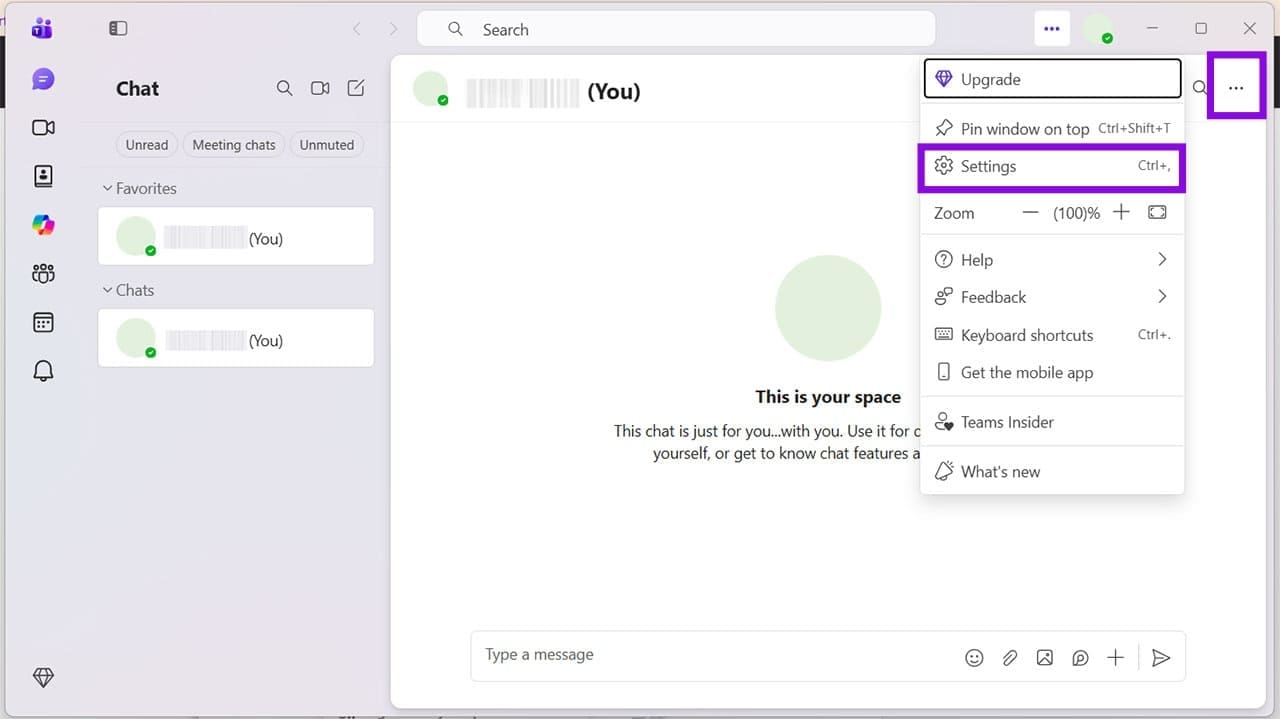Decrease zoom with the minus button
1280x719 pixels.
click(1030, 212)
